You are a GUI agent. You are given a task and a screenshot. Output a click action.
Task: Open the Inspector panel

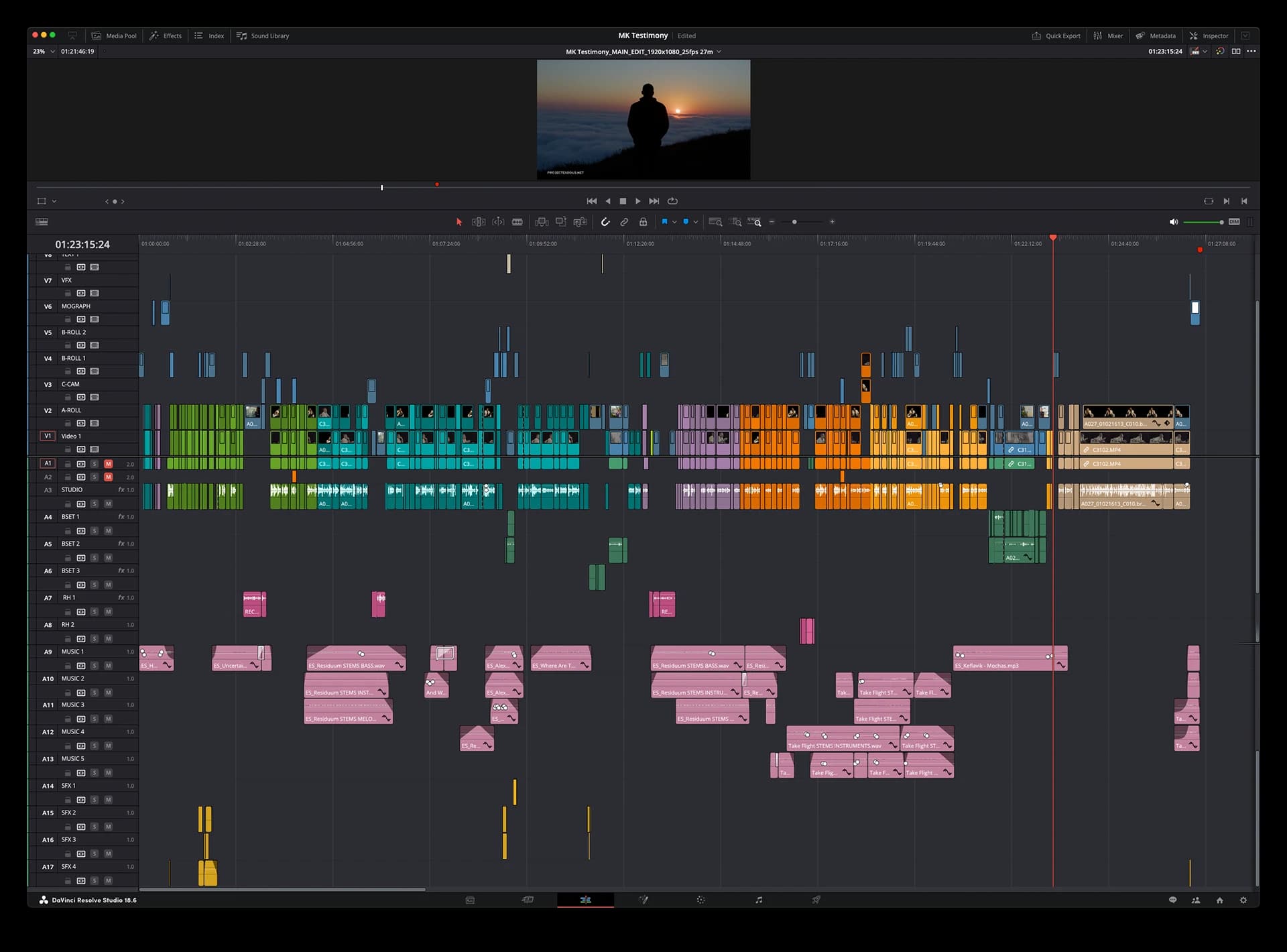(1209, 36)
